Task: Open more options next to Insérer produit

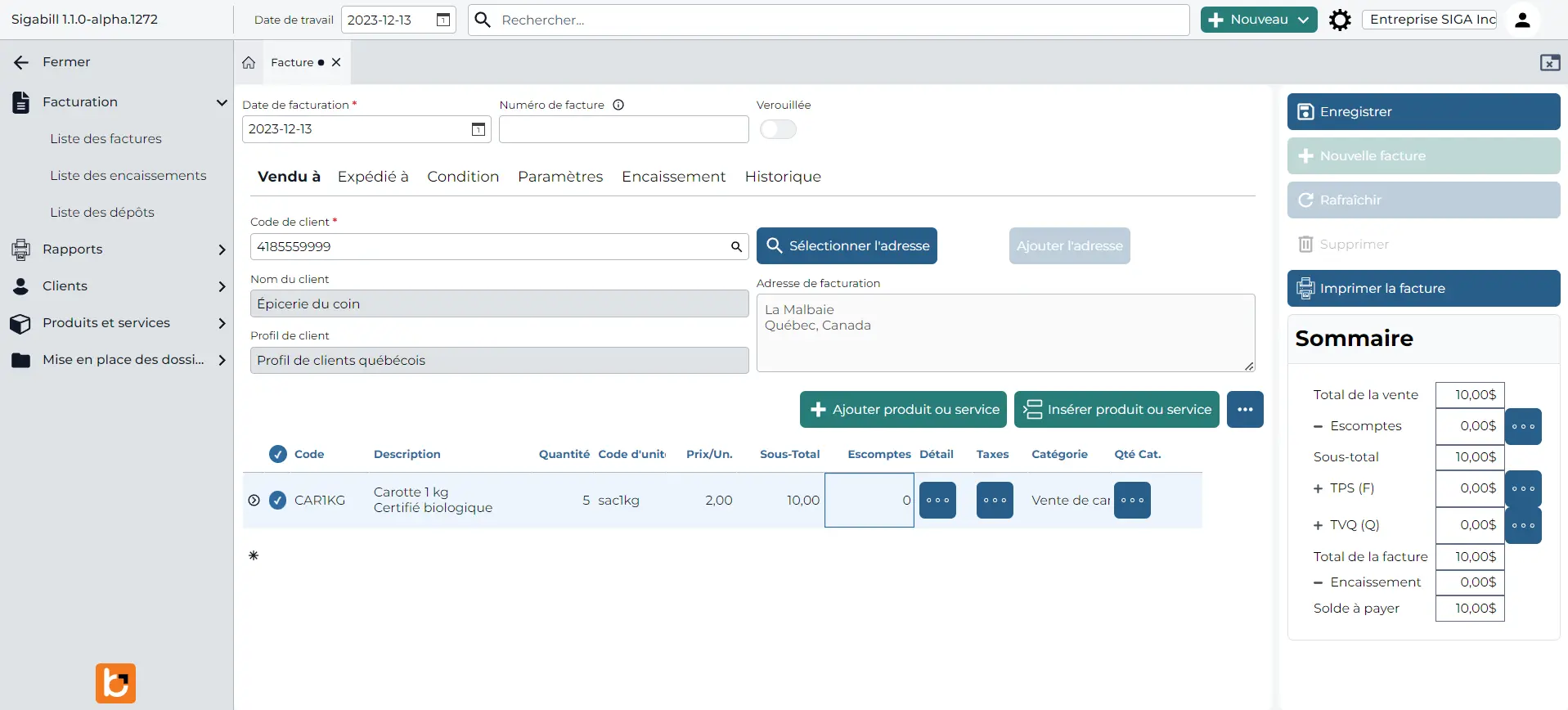Action: click(1245, 409)
